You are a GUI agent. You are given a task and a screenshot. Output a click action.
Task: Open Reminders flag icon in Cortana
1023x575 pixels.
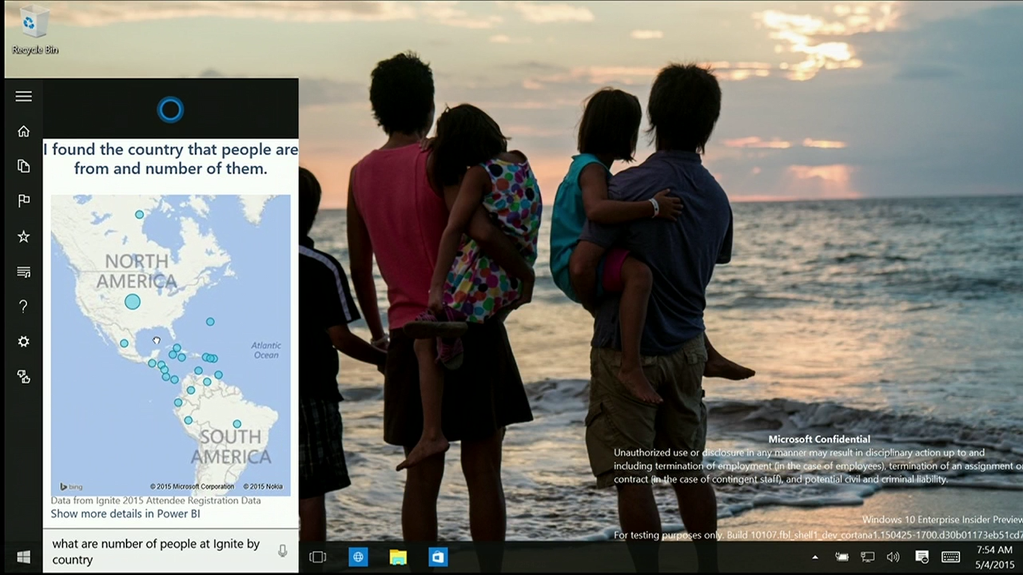coord(23,201)
